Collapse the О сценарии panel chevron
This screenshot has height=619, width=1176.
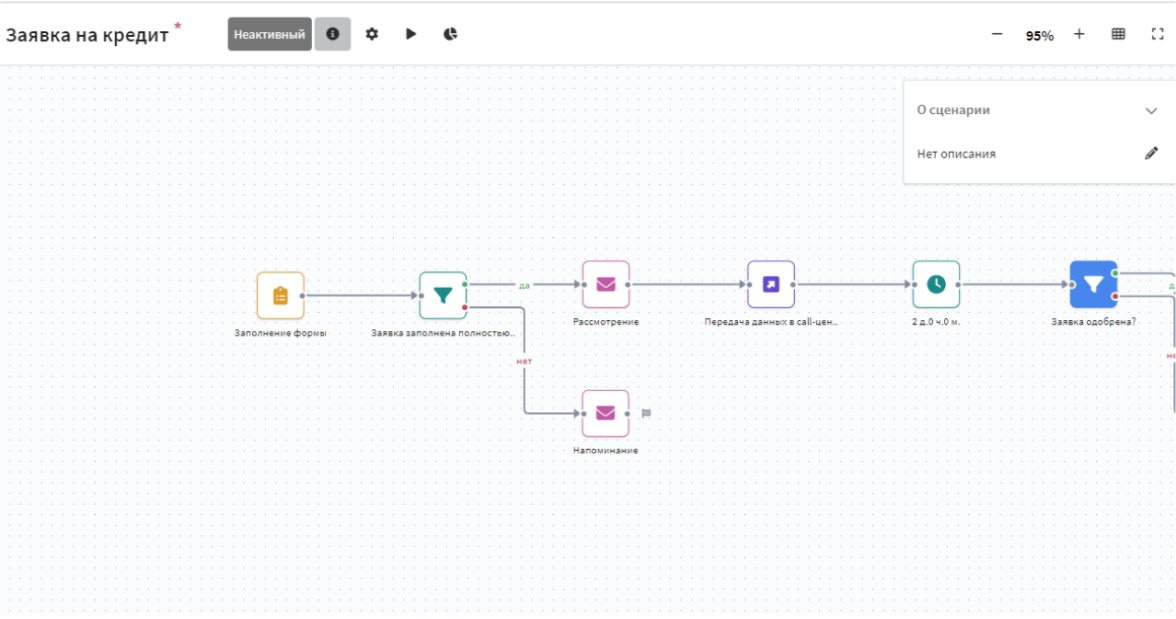click(x=1151, y=111)
